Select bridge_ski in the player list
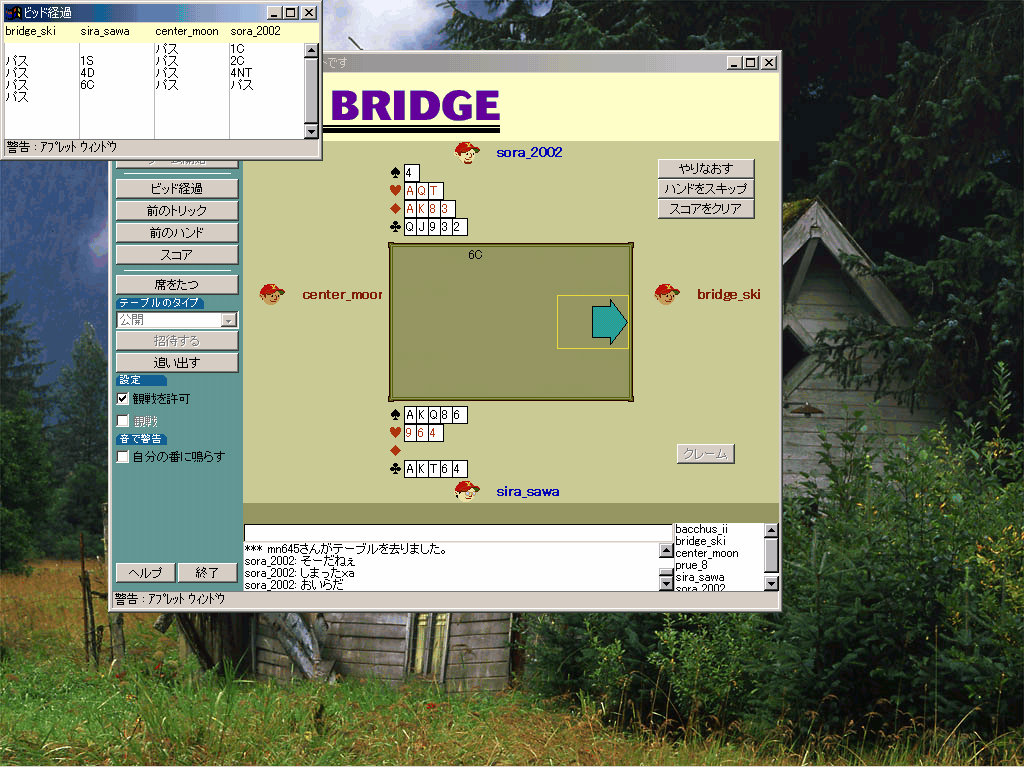 point(701,541)
